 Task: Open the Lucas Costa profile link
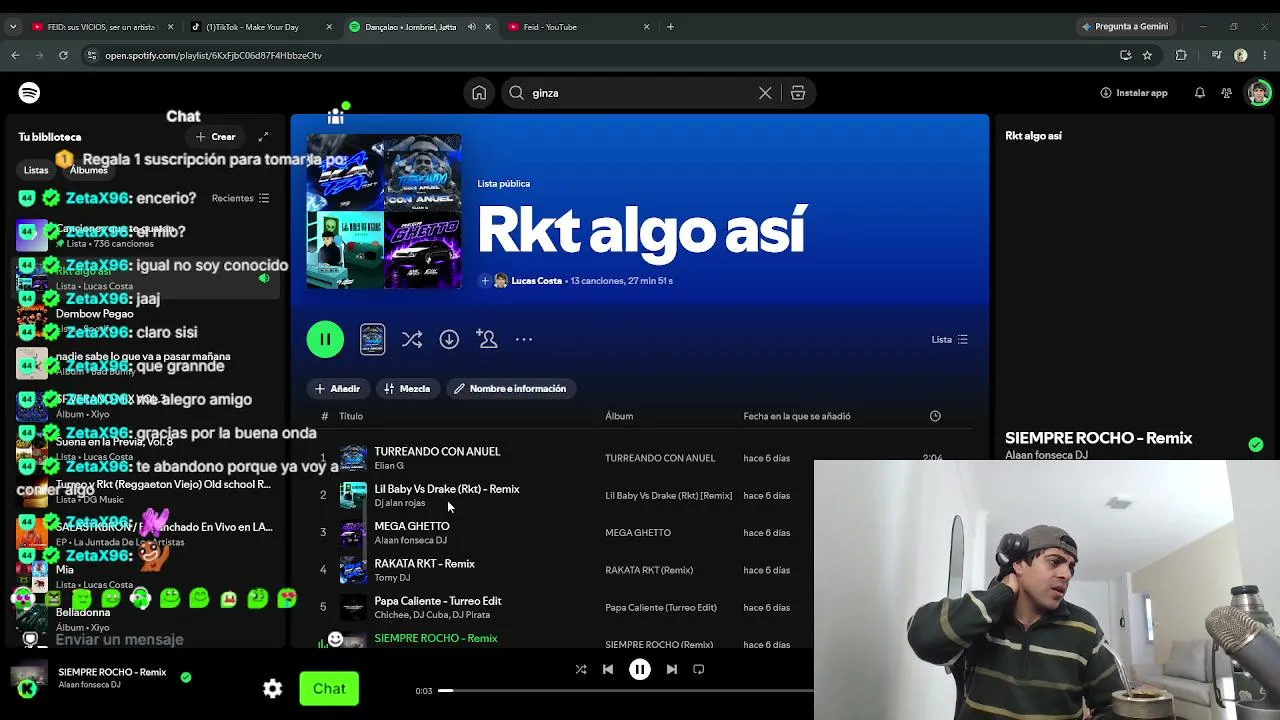(536, 281)
